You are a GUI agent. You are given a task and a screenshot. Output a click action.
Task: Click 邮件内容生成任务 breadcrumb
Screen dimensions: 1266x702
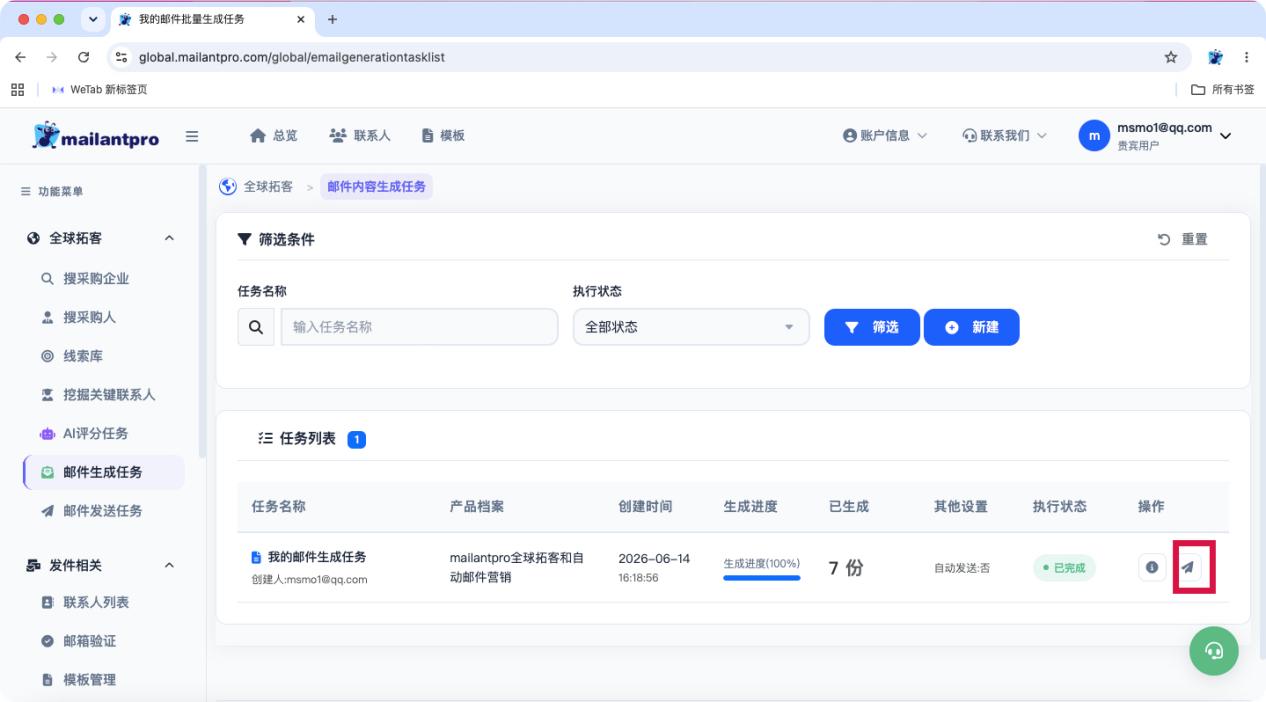click(x=377, y=186)
